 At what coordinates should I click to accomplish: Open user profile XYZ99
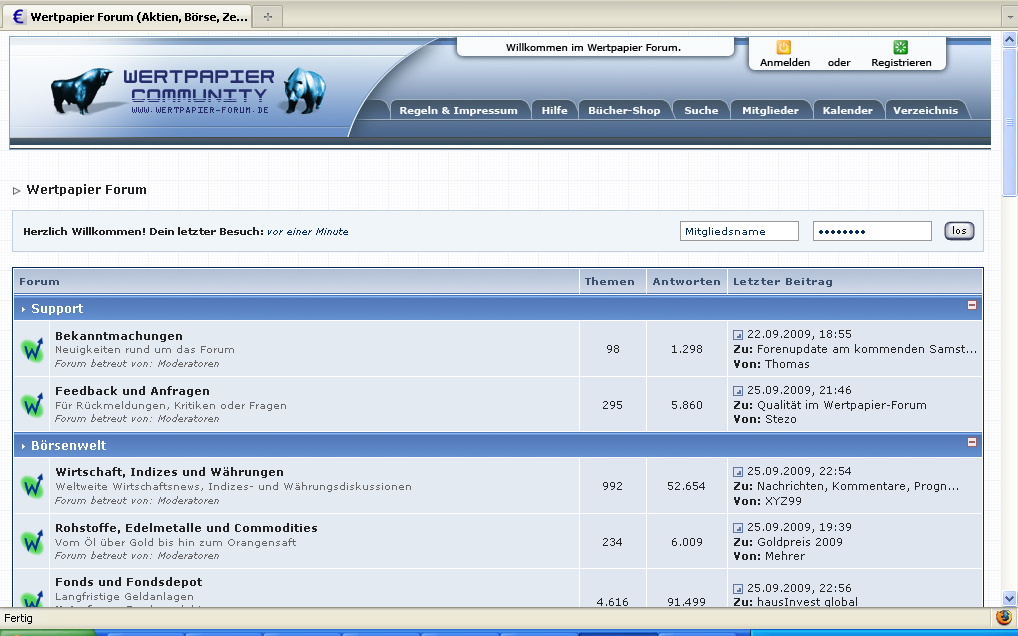tap(783, 501)
